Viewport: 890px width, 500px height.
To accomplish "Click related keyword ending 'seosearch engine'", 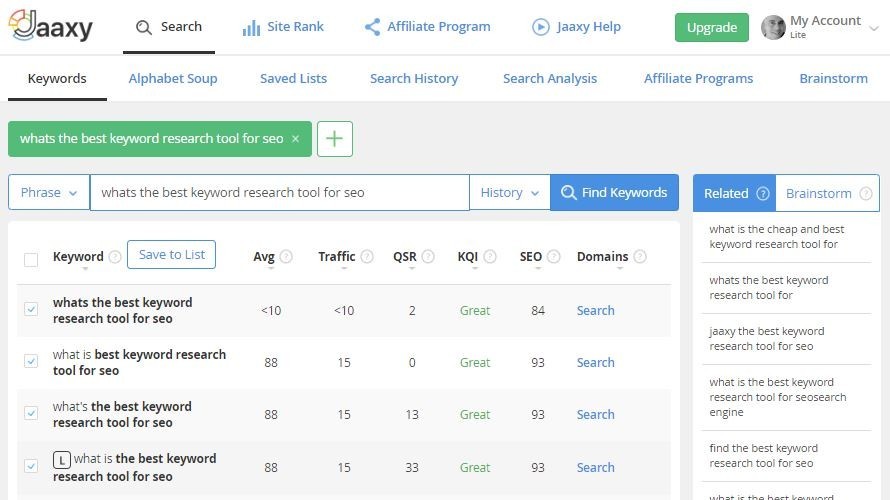I will (778, 397).
